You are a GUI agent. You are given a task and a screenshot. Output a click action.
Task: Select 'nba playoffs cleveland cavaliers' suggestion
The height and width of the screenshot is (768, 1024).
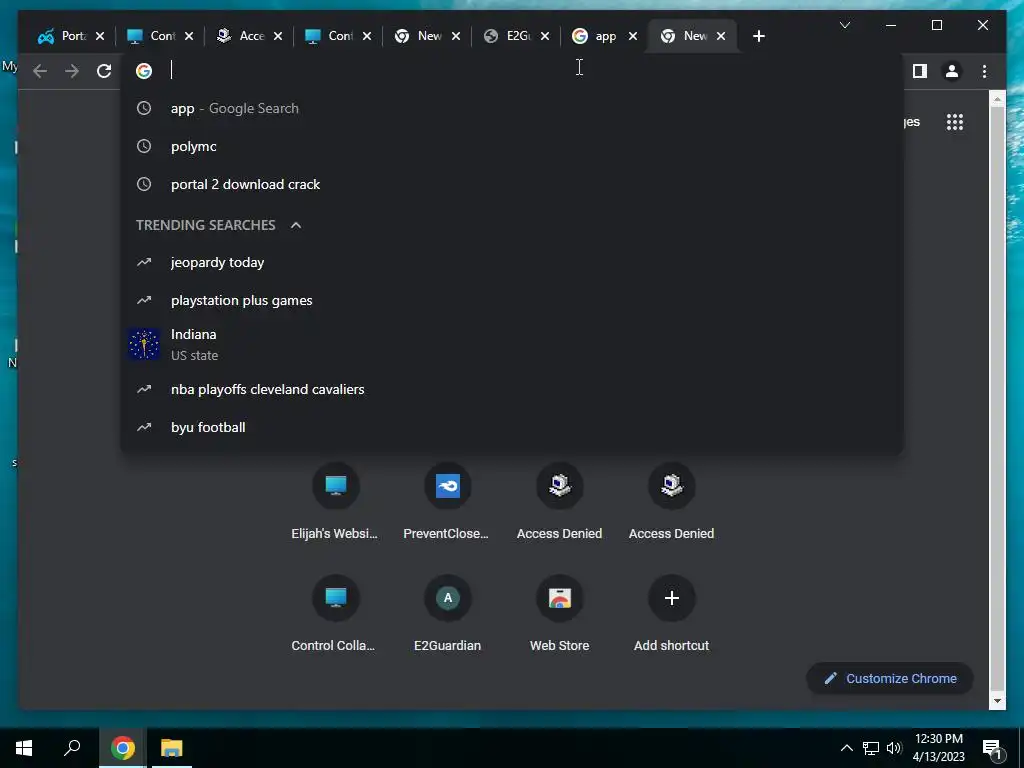[x=512, y=389]
